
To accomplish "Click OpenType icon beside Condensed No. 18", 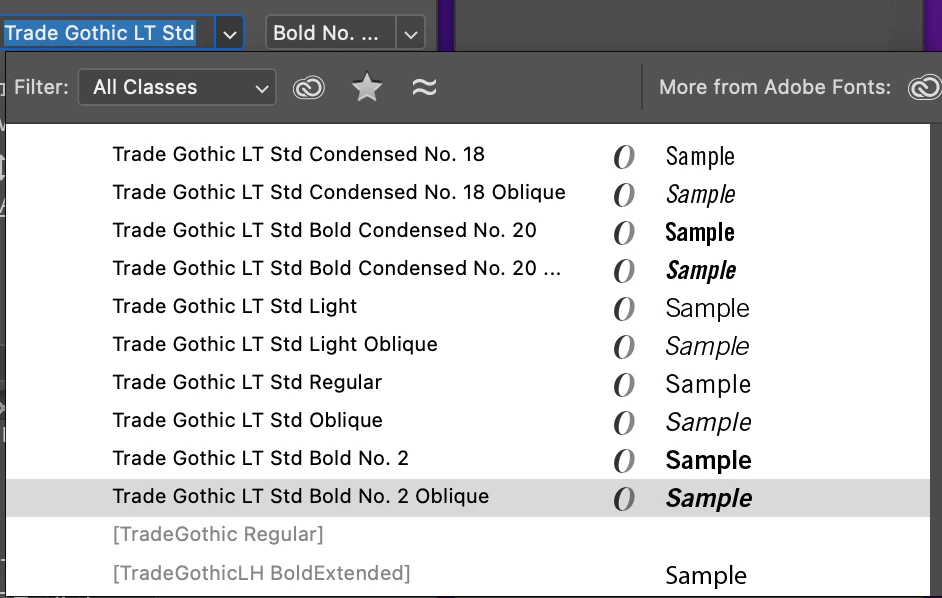I will click(624, 156).
